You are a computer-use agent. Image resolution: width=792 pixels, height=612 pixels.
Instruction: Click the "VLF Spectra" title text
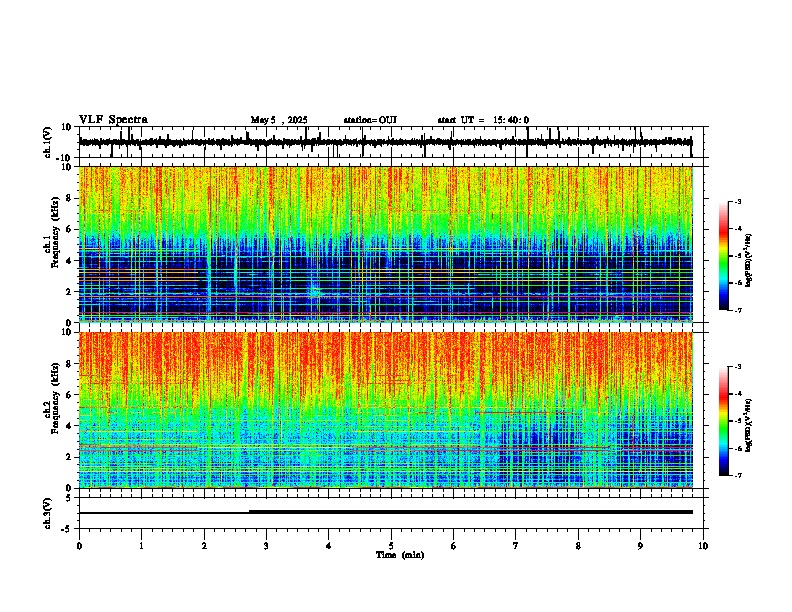point(113,119)
